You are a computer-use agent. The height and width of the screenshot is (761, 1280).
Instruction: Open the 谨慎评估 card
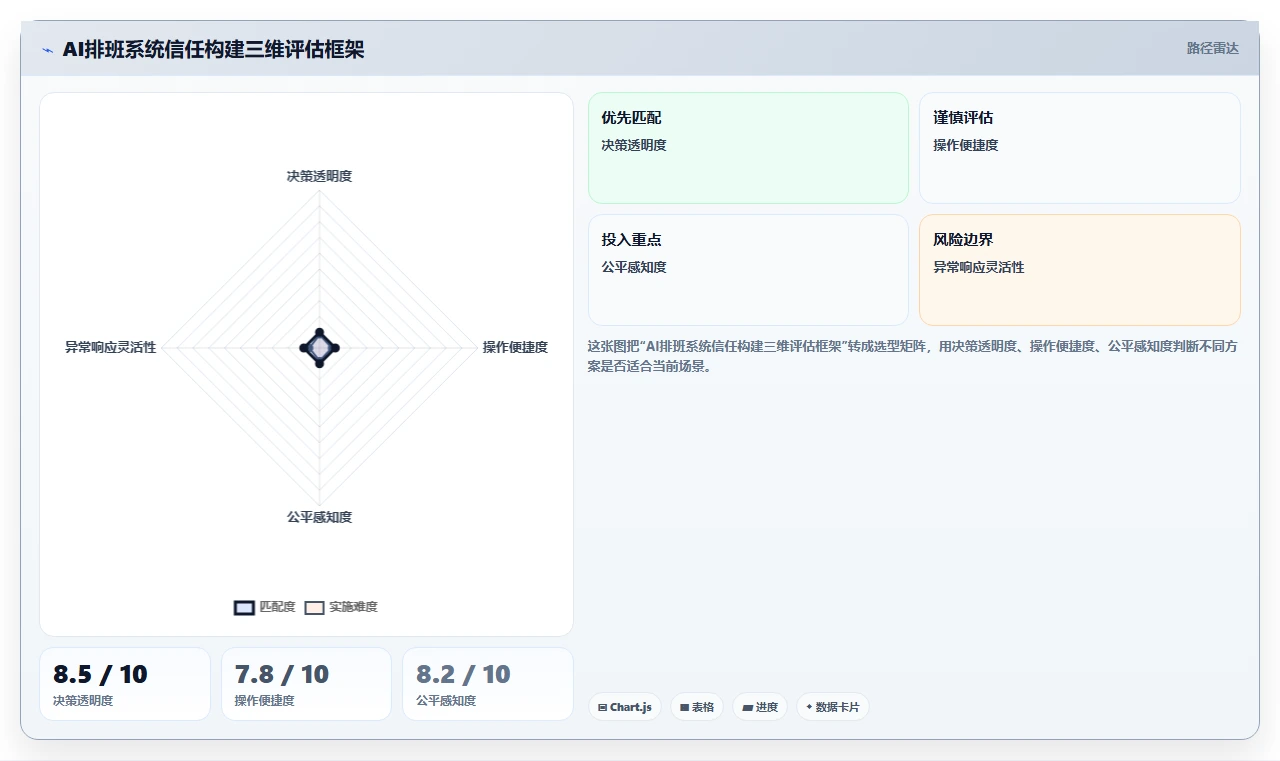pos(1080,148)
